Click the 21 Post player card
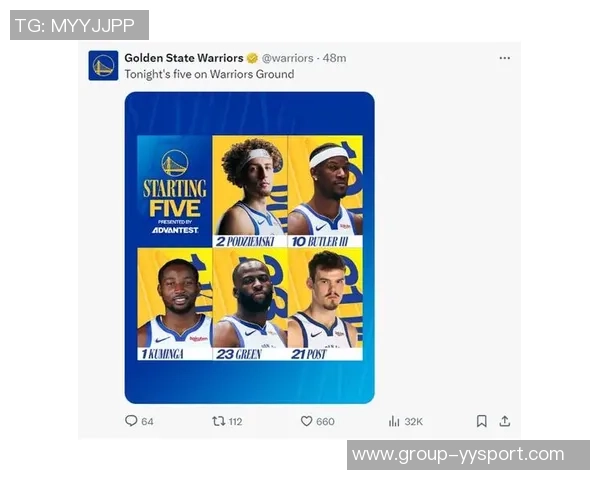The height and width of the screenshot is (480, 600). (x=325, y=304)
